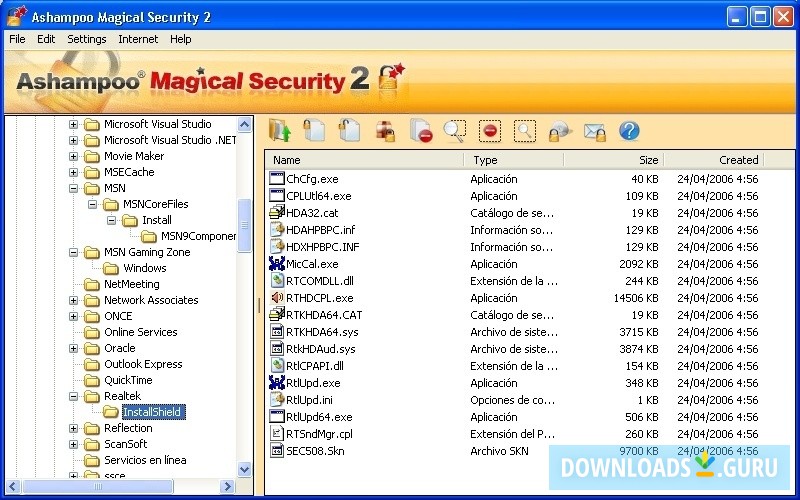The image size is (800, 500).
Task: Click the RTSndMgr.cpl file icon
Action: point(277,434)
